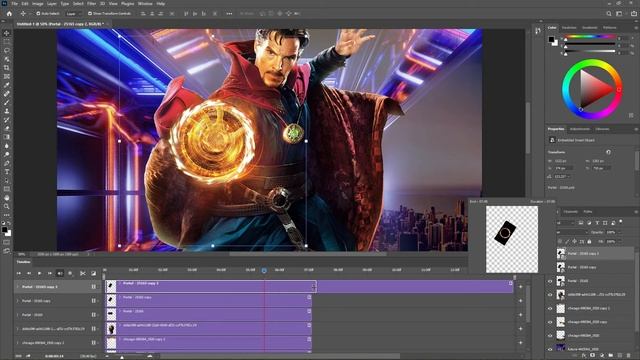Expand the chicago copy 2 timeline track

pyautogui.click(x=18, y=343)
